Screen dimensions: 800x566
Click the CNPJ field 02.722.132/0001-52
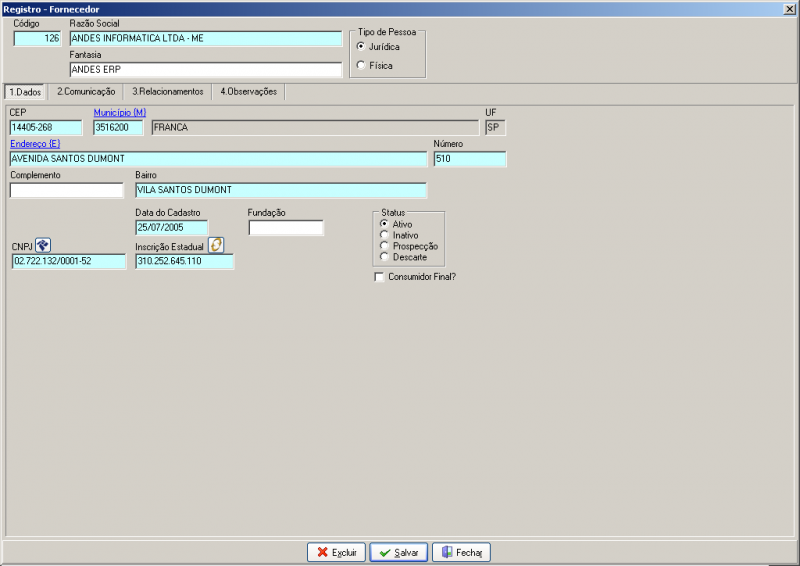(x=69, y=261)
